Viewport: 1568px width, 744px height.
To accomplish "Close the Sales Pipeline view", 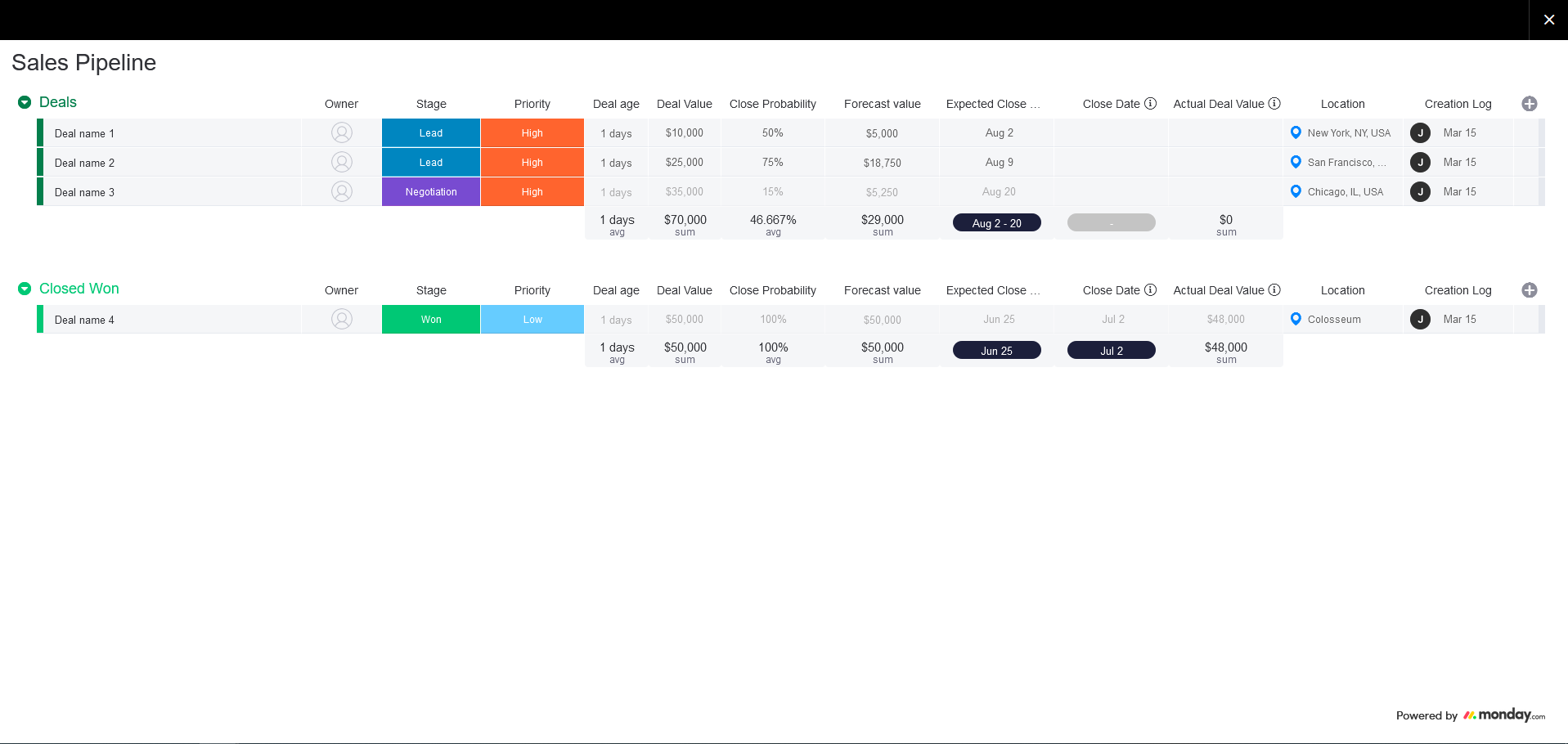I will click(x=1548, y=20).
